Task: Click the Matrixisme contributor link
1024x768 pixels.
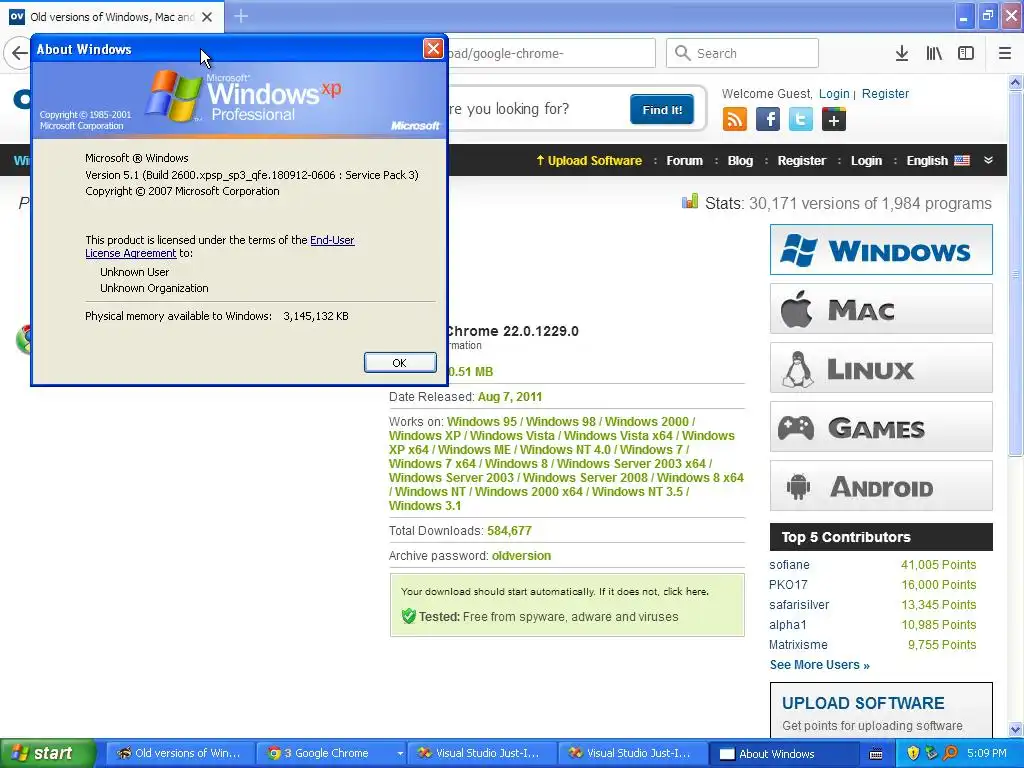Action: (798, 645)
